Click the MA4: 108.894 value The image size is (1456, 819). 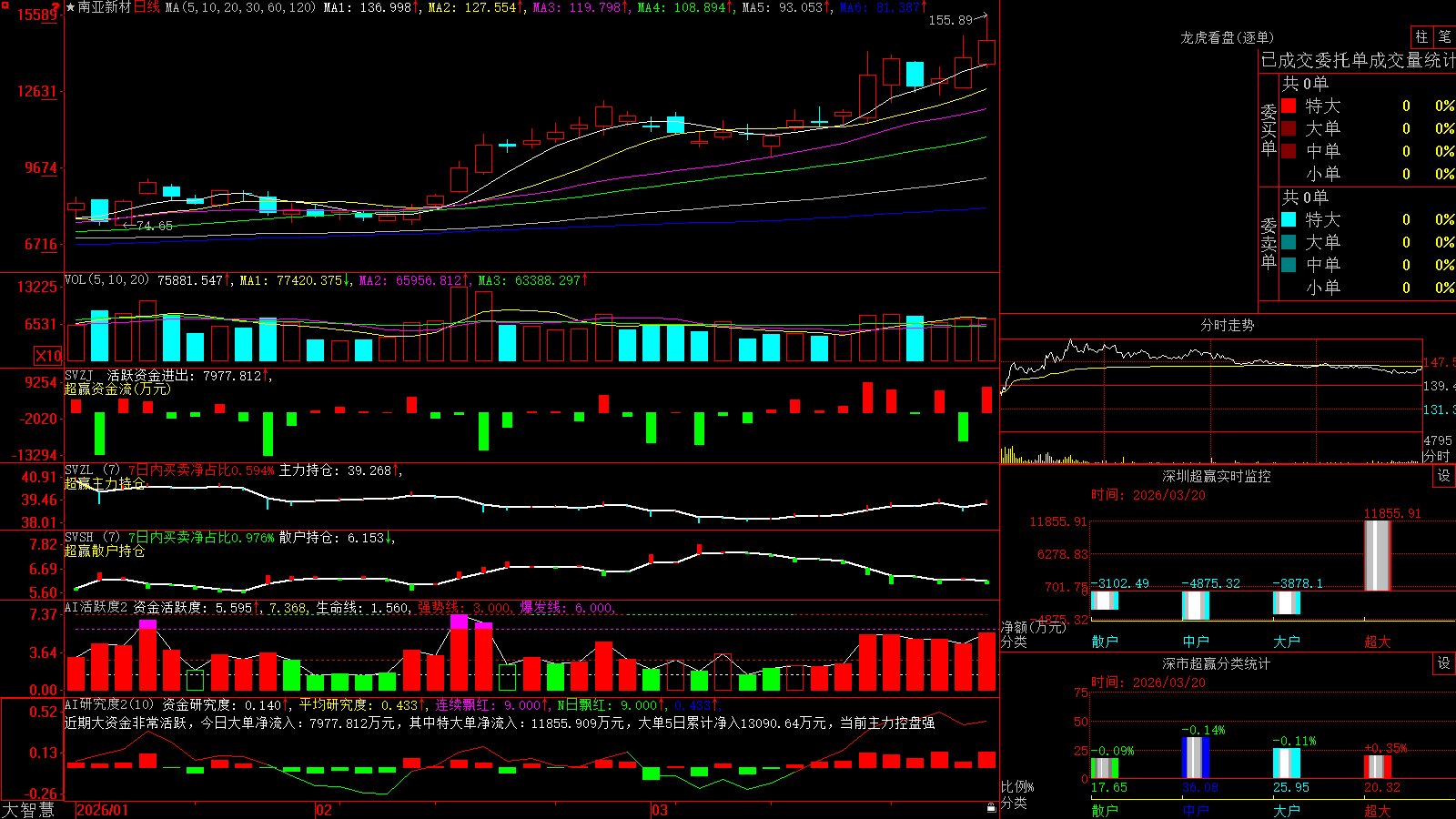coord(684,7)
